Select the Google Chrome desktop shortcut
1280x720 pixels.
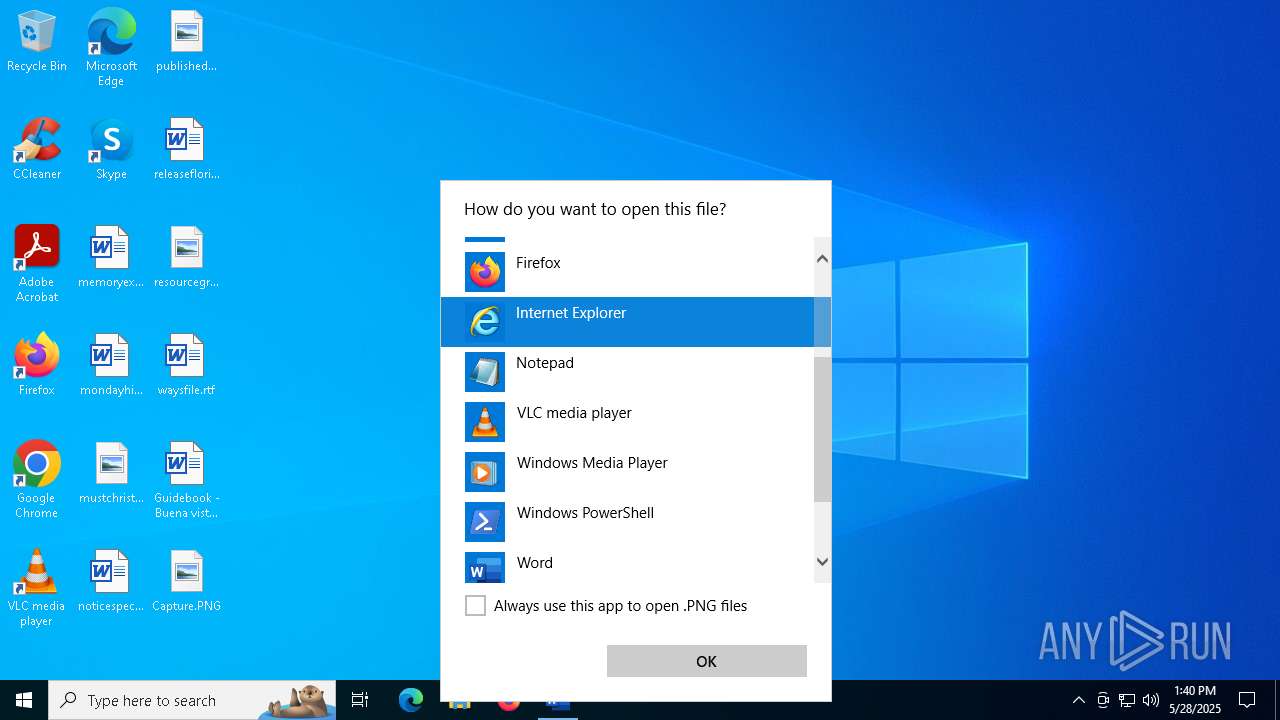(37, 480)
